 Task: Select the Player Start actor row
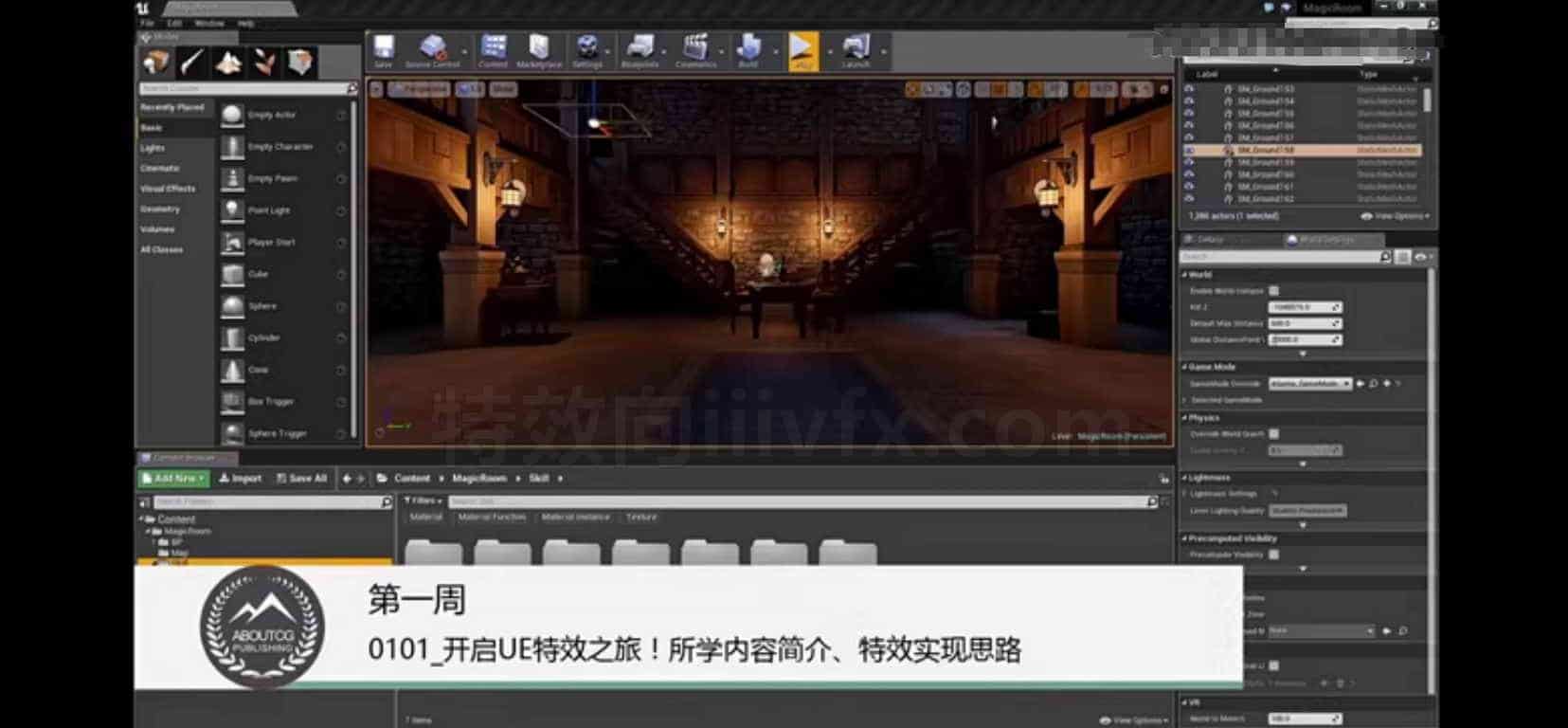(284, 243)
